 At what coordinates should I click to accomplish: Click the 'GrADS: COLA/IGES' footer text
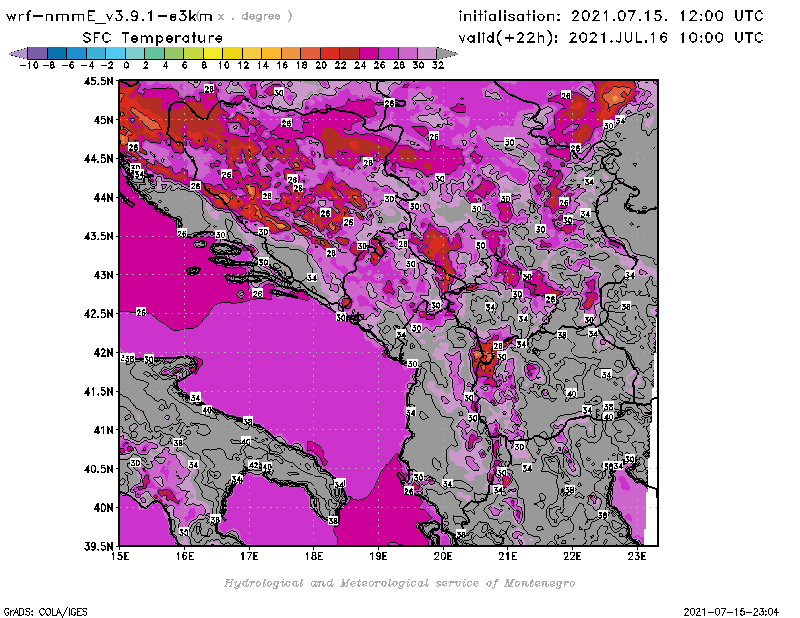click(45, 611)
